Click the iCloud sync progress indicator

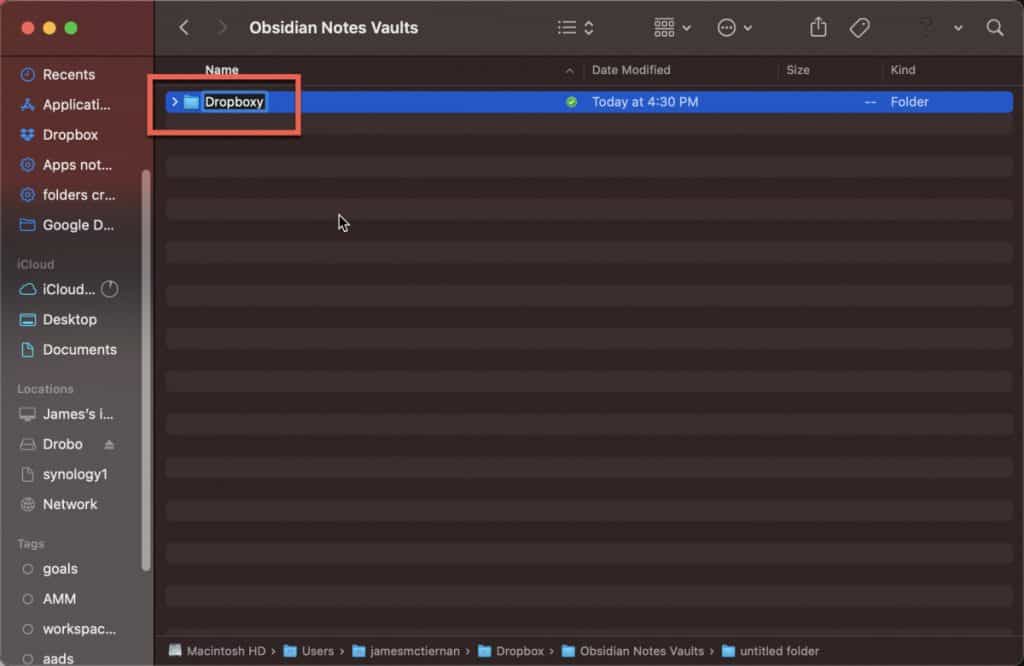tap(110, 289)
